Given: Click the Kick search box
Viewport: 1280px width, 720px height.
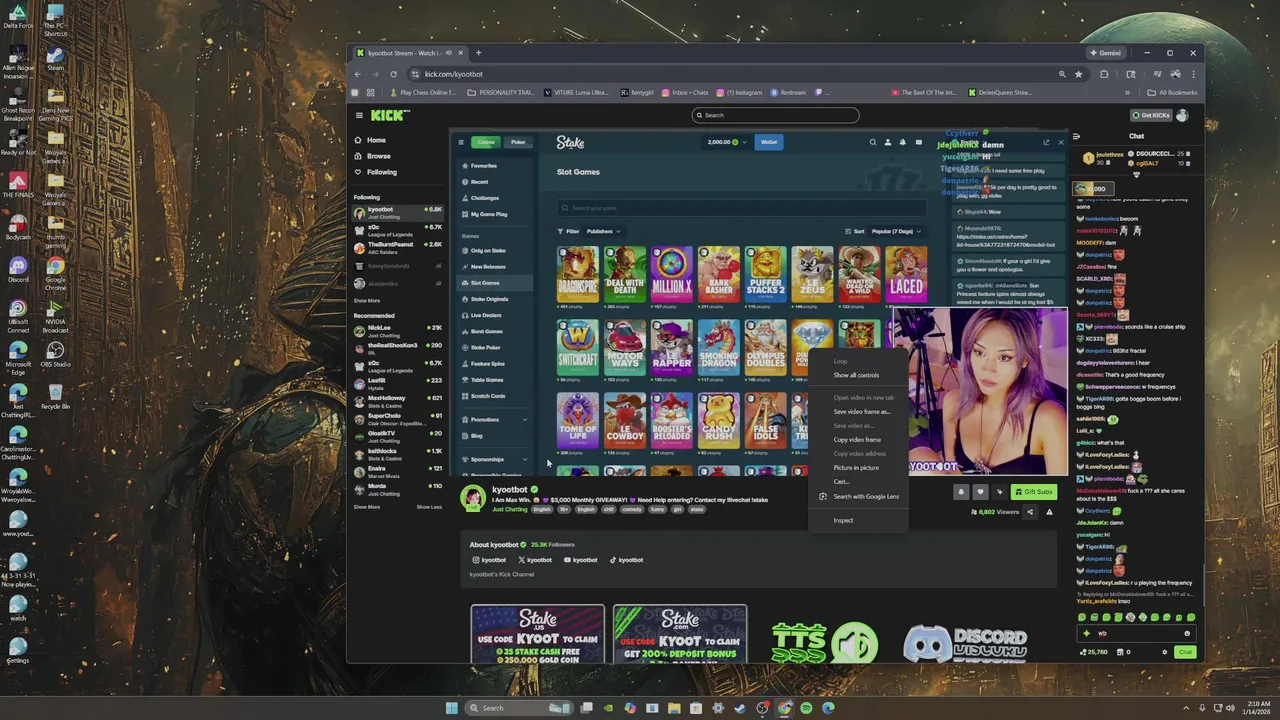Looking at the screenshot, I should 776,115.
